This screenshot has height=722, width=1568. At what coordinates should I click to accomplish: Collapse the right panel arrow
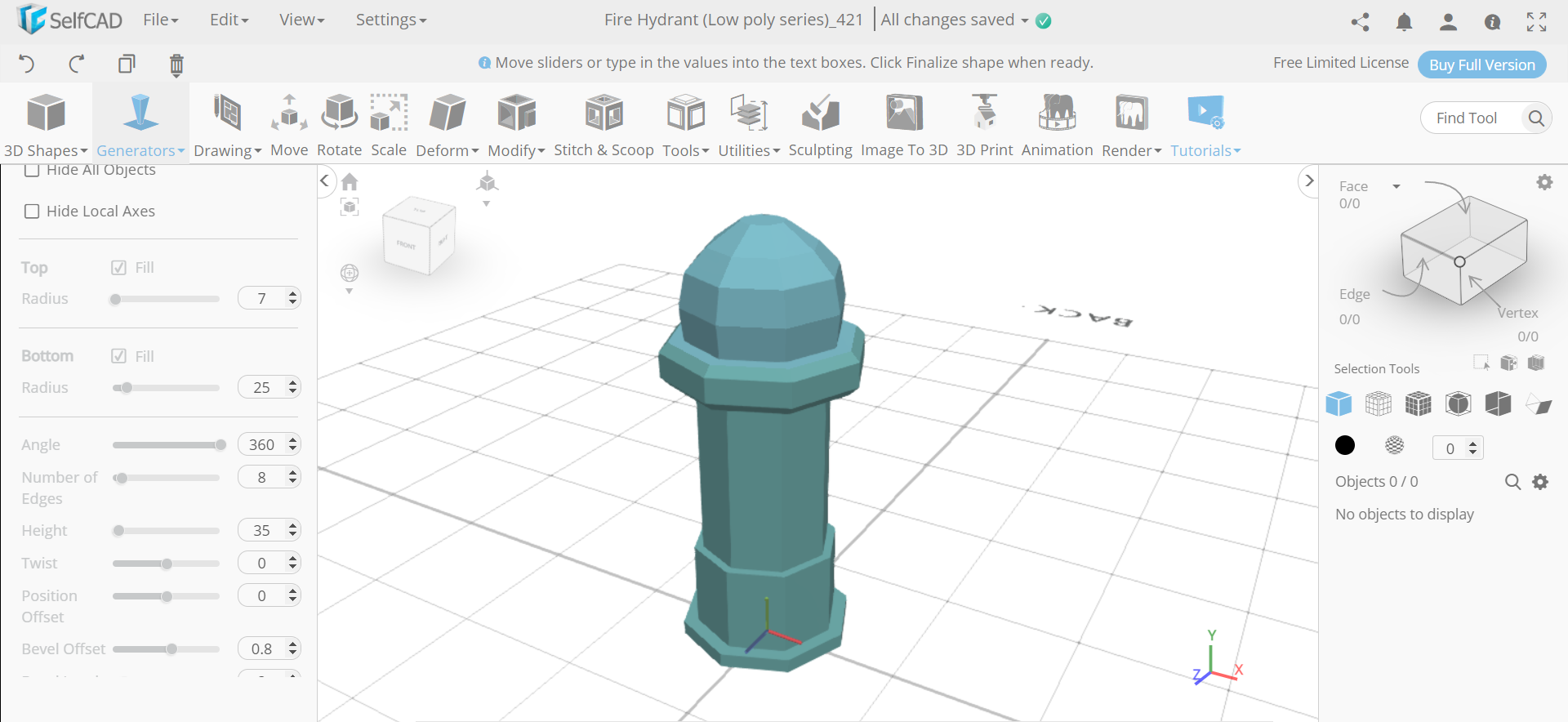coord(1309,180)
